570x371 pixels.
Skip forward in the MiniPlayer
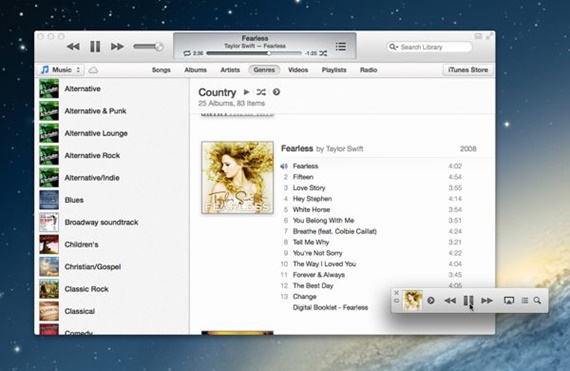[487, 301]
